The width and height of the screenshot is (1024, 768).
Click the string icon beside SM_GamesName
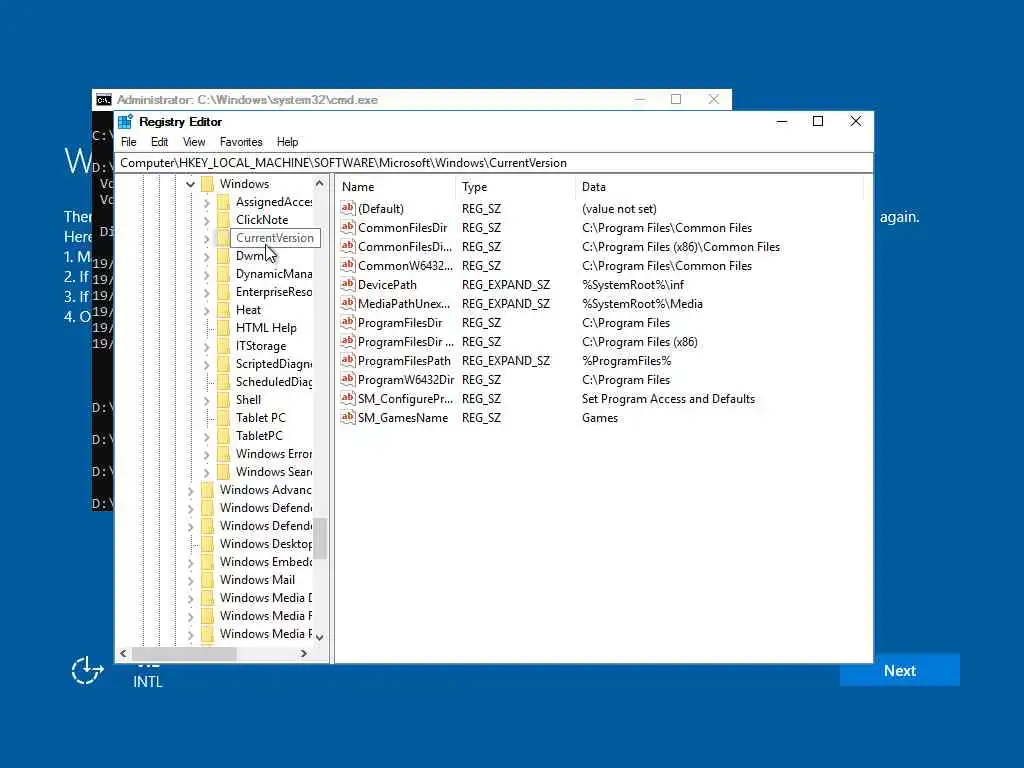pos(347,417)
